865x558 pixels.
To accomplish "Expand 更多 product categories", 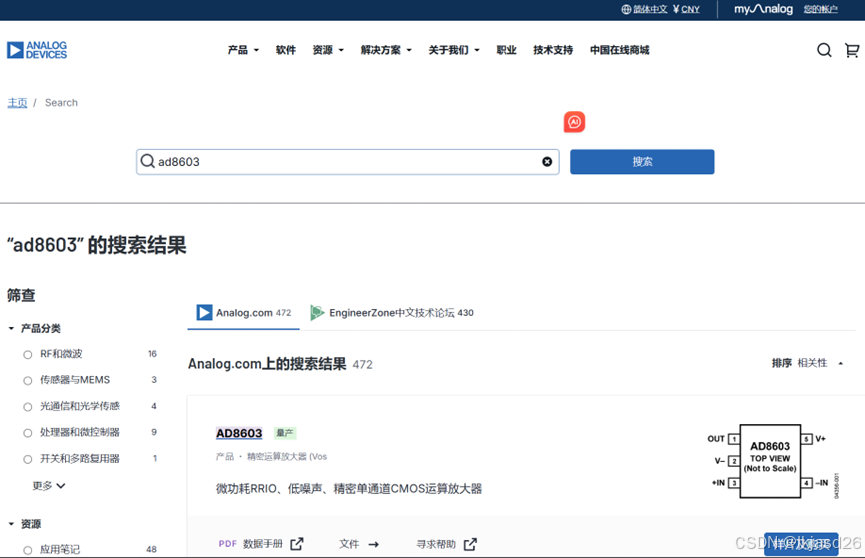I will pyautogui.click(x=49, y=486).
